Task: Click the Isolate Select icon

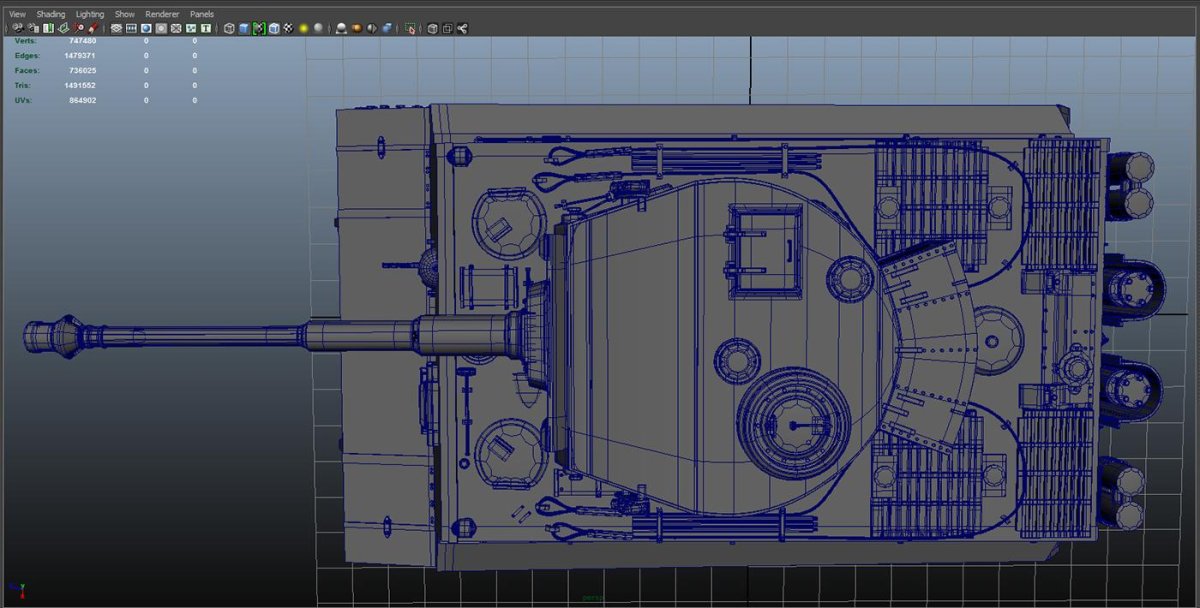Action: click(410, 29)
